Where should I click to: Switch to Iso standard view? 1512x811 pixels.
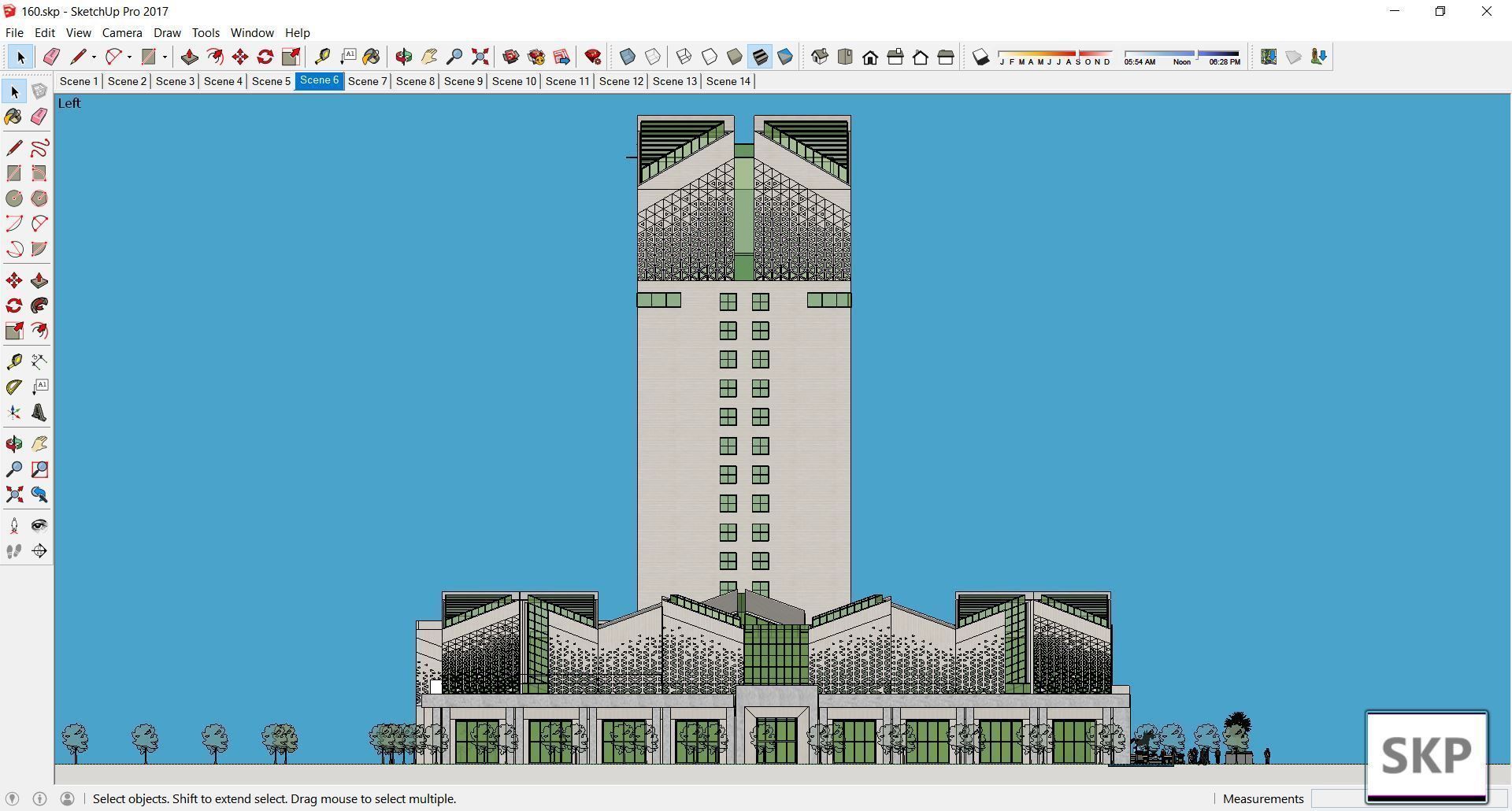[820, 57]
